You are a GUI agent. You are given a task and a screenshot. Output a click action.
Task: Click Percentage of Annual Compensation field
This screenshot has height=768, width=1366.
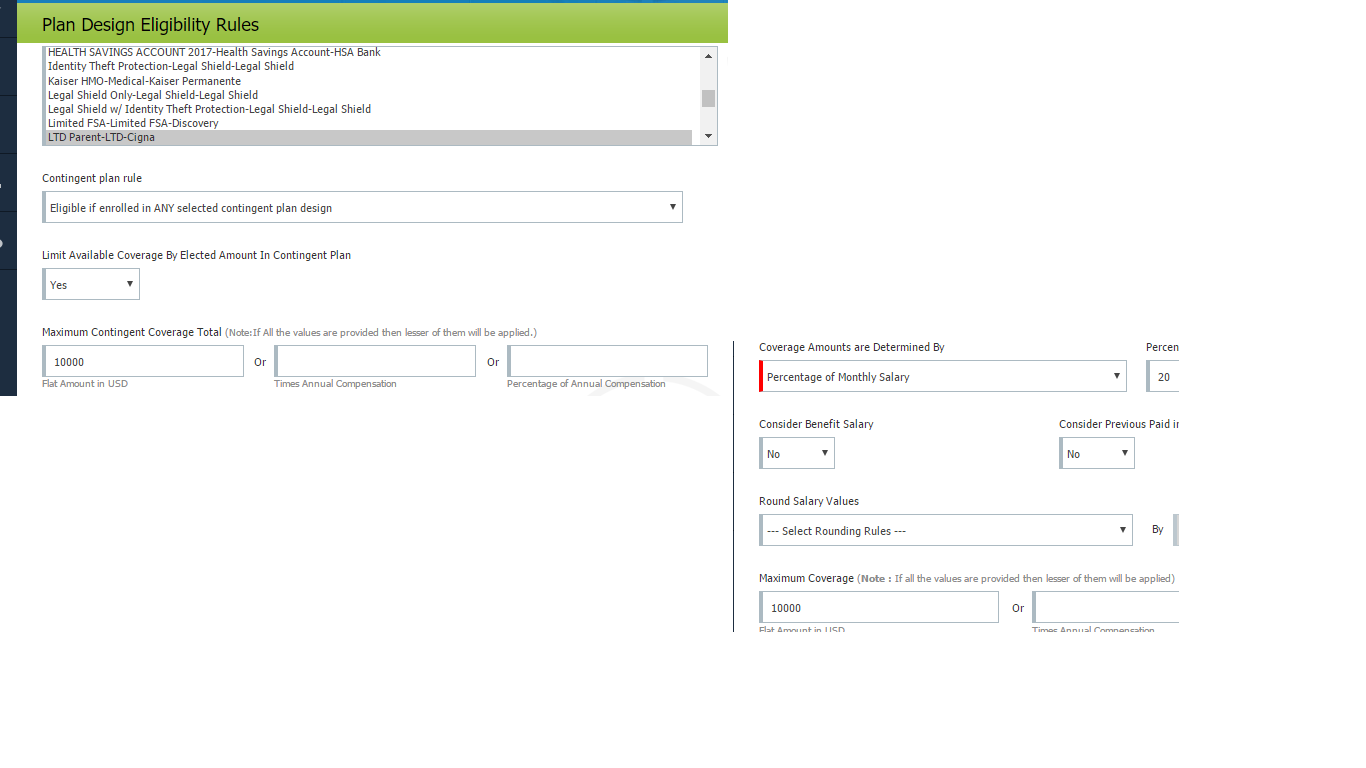point(608,362)
